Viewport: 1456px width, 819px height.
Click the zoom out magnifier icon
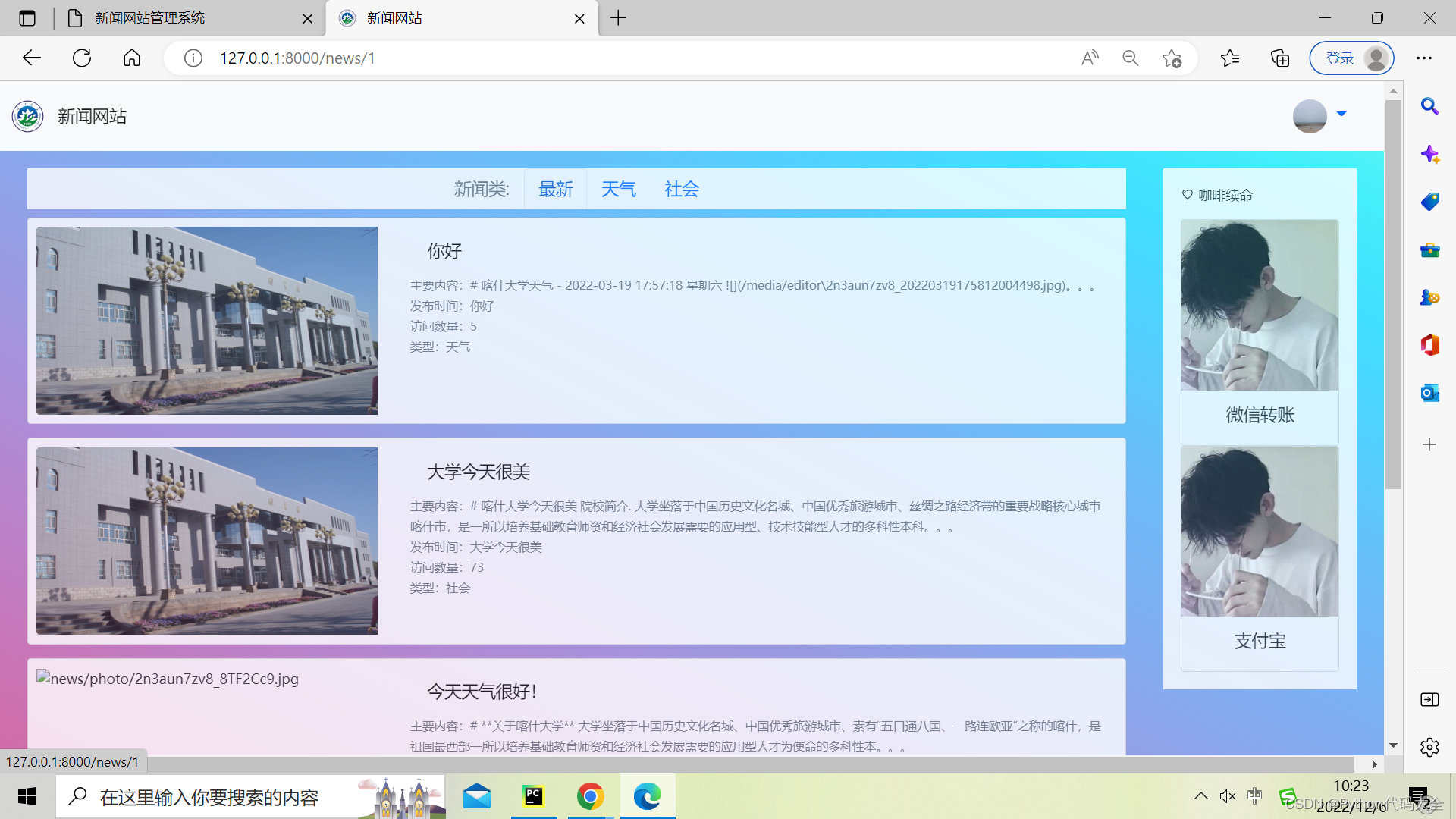[x=1130, y=58]
